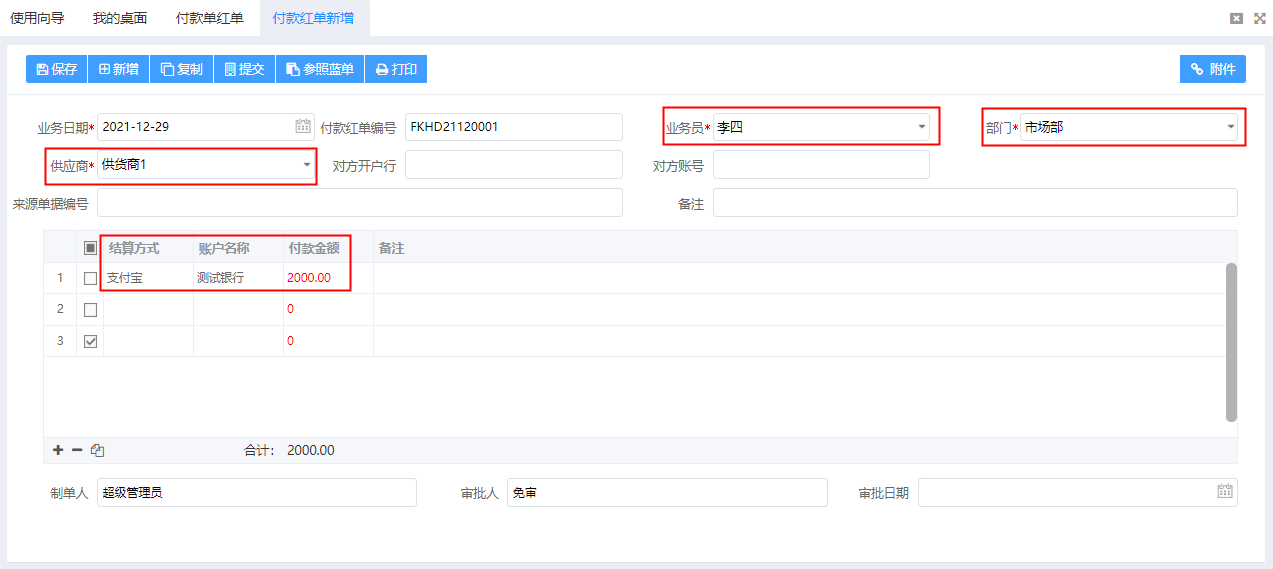Click the 2000.00 amount cell in row 1

click(328, 278)
